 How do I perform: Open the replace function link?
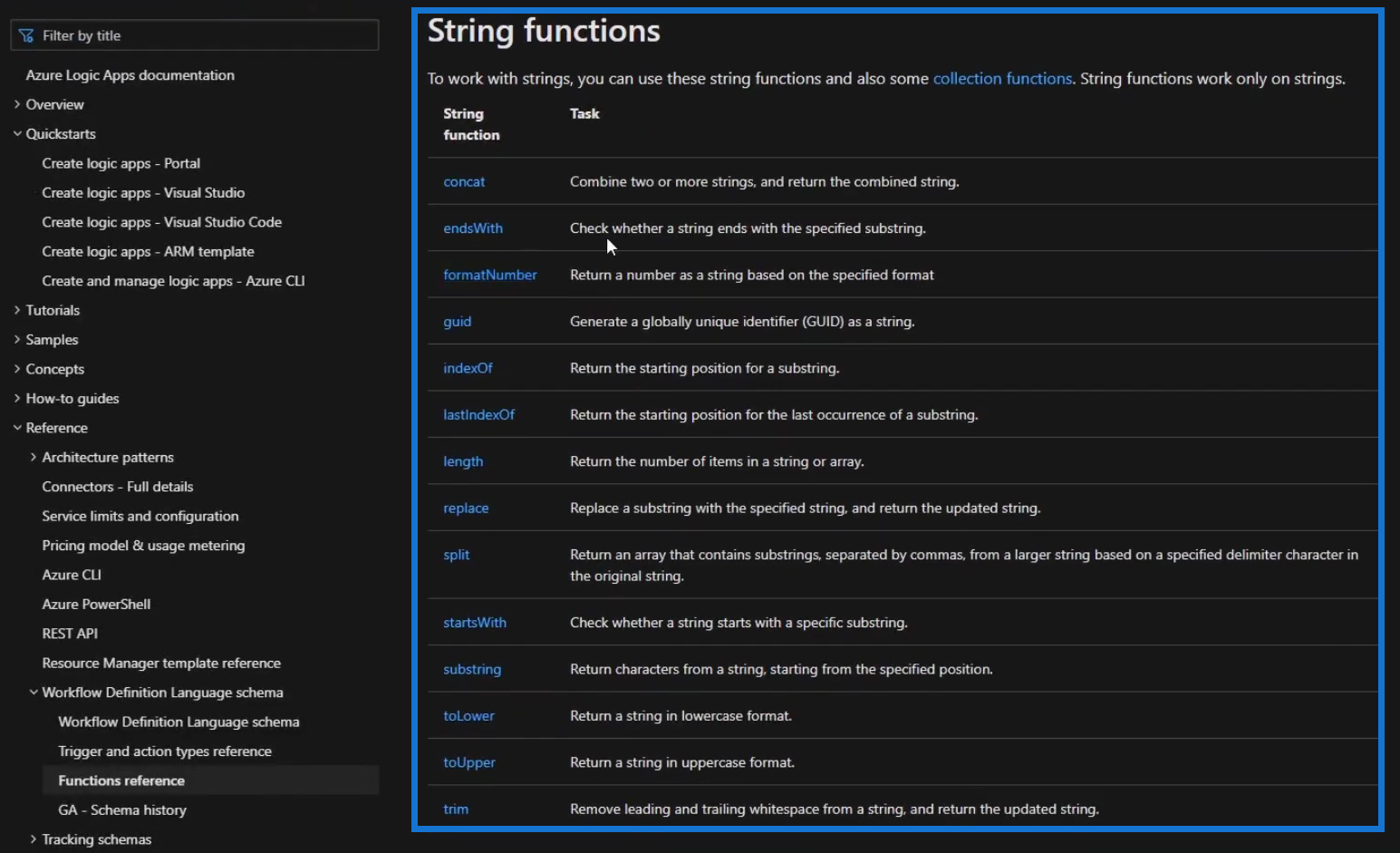(x=466, y=509)
